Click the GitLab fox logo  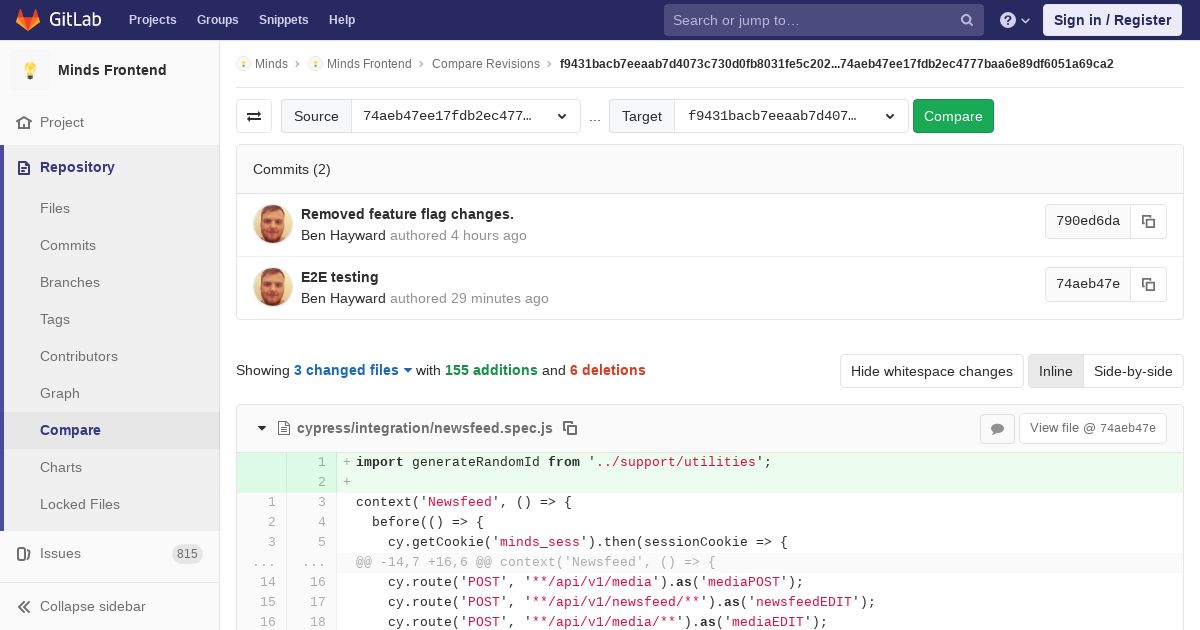28,19
